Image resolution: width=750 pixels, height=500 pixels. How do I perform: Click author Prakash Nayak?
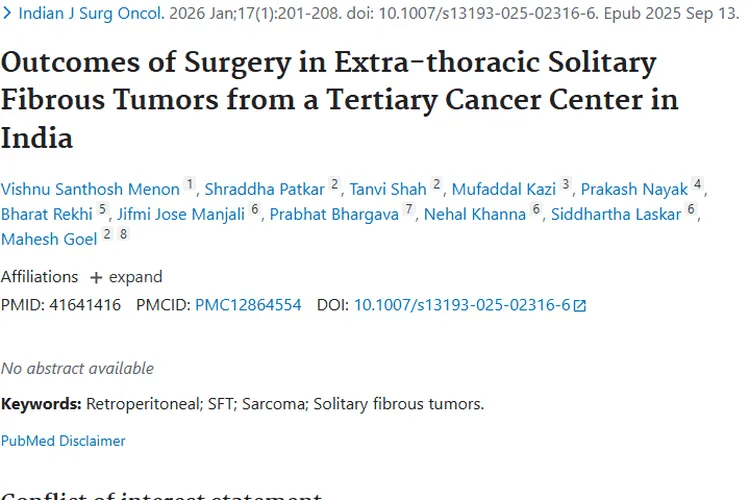[x=634, y=190]
